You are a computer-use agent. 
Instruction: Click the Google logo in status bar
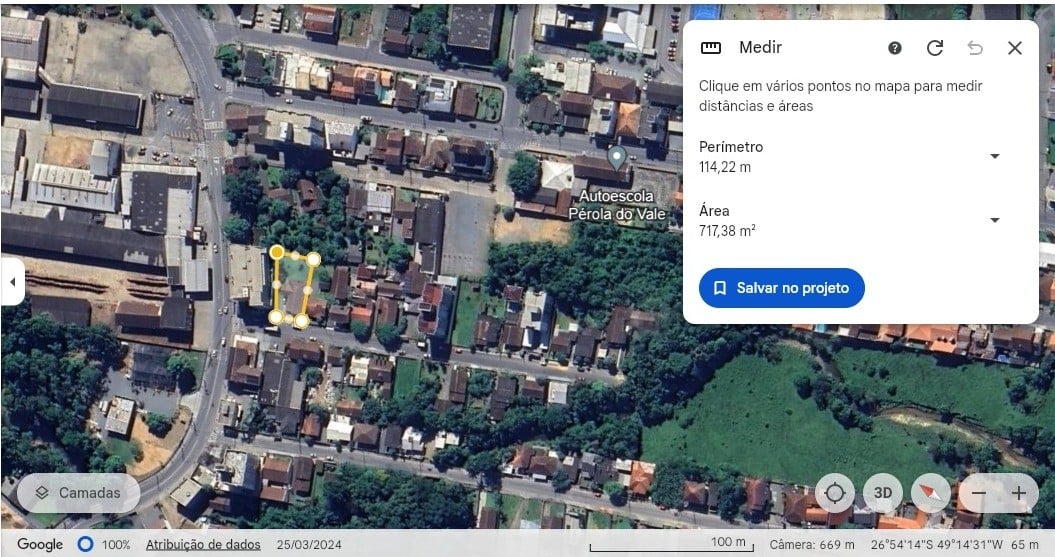40,544
